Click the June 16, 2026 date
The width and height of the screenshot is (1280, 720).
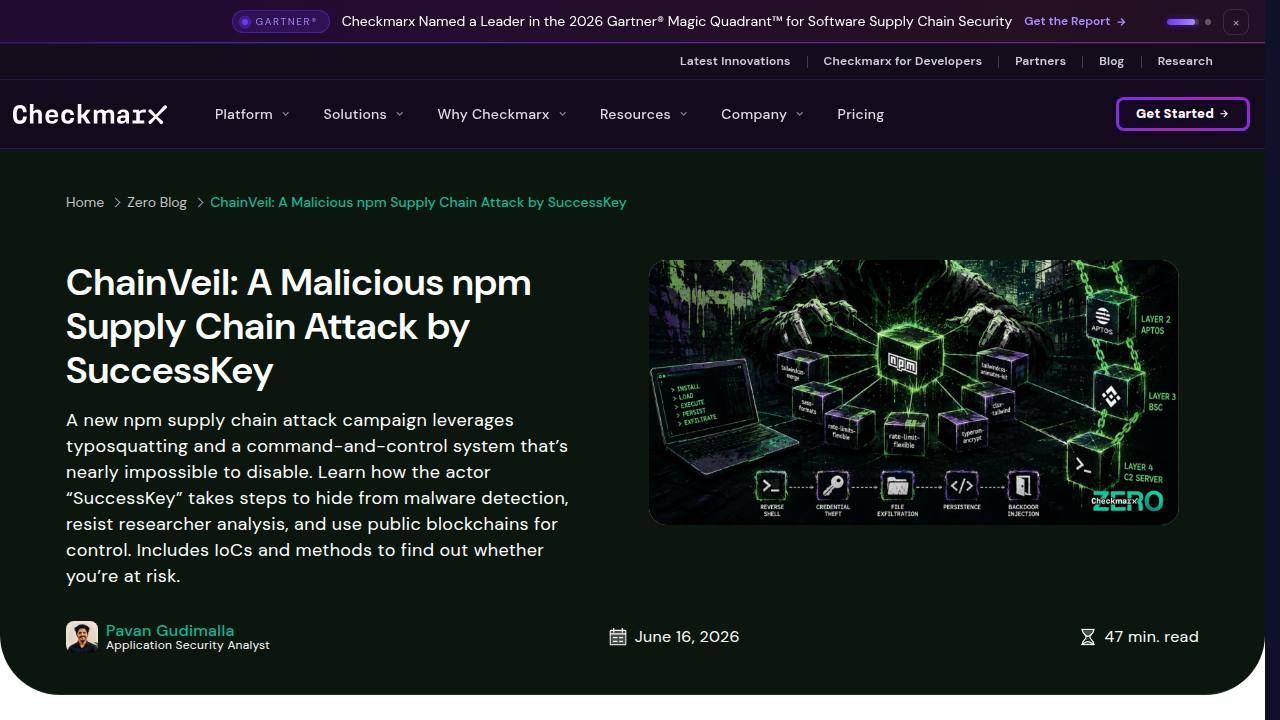[687, 637]
